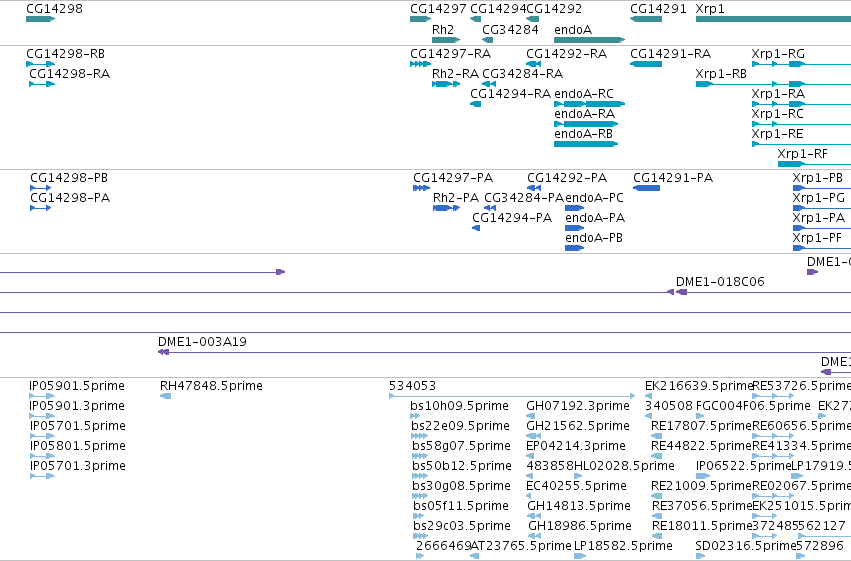Viewport: 851px width, 561px height.
Task: Select the IP05701.5prime EST label
Action: click(78, 426)
